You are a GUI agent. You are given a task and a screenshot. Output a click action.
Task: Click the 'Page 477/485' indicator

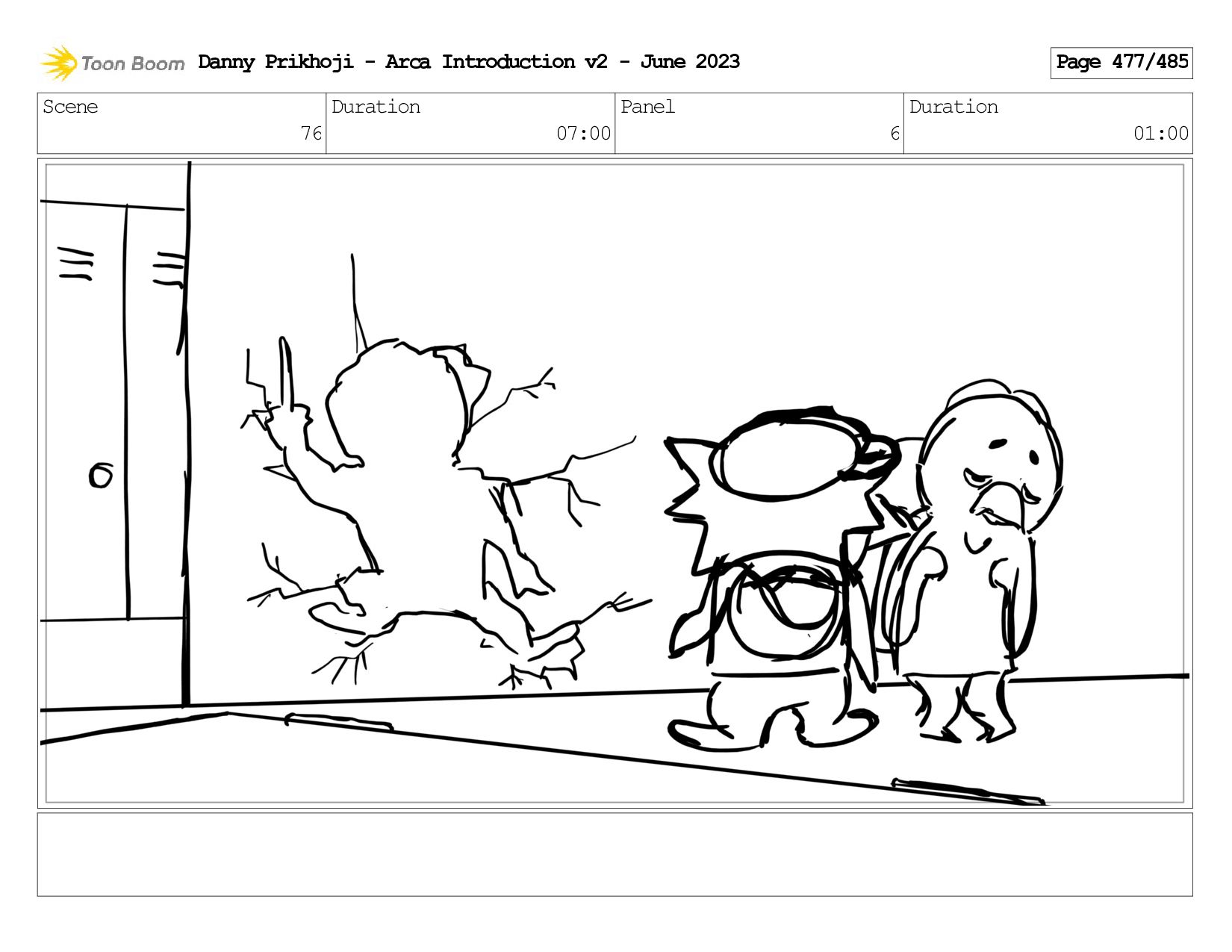[1121, 63]
